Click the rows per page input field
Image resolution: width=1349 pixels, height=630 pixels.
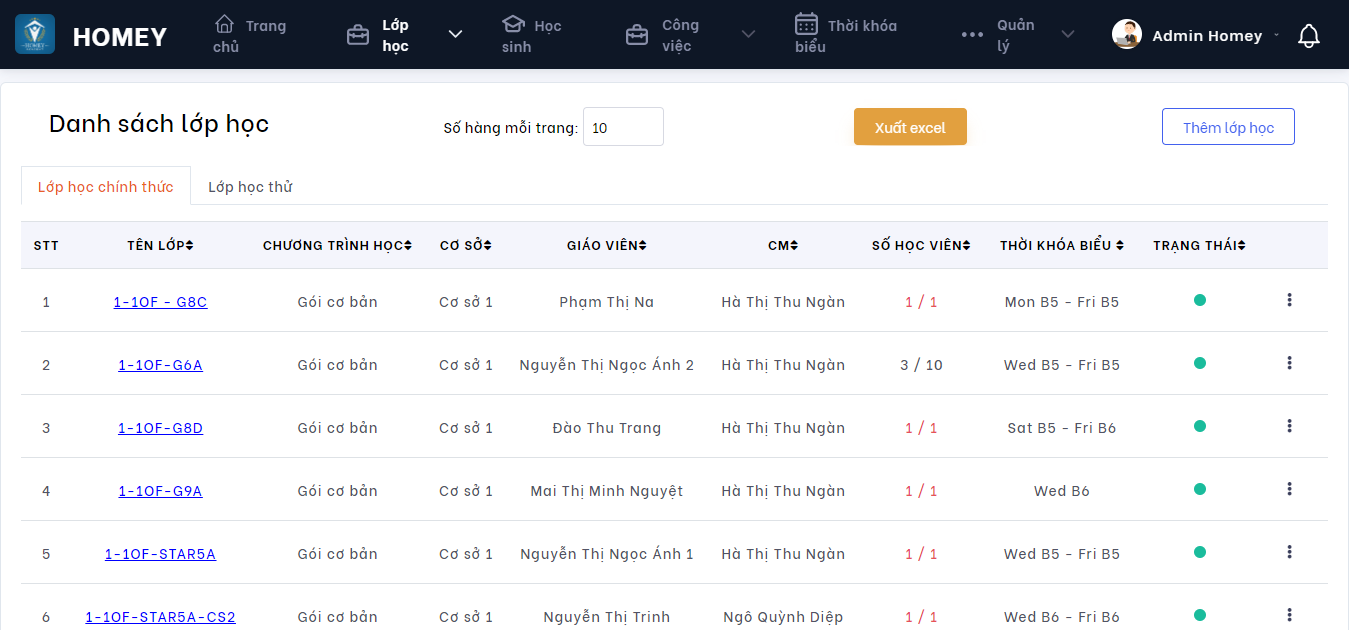pyautogui.click(x=622, y=127)
